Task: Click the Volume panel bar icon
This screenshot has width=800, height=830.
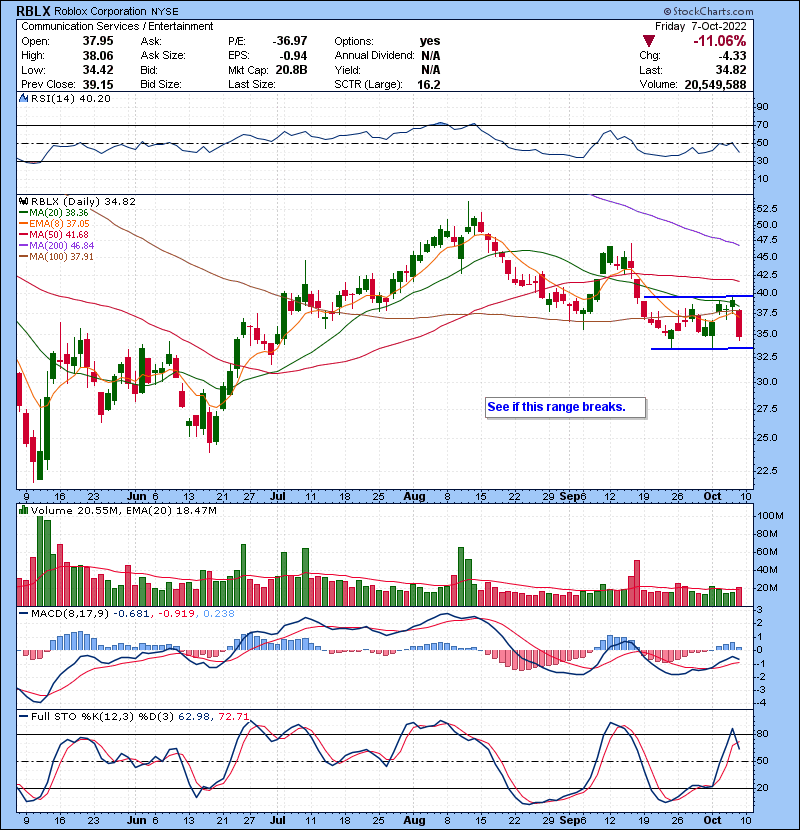Action: (24, 510)
